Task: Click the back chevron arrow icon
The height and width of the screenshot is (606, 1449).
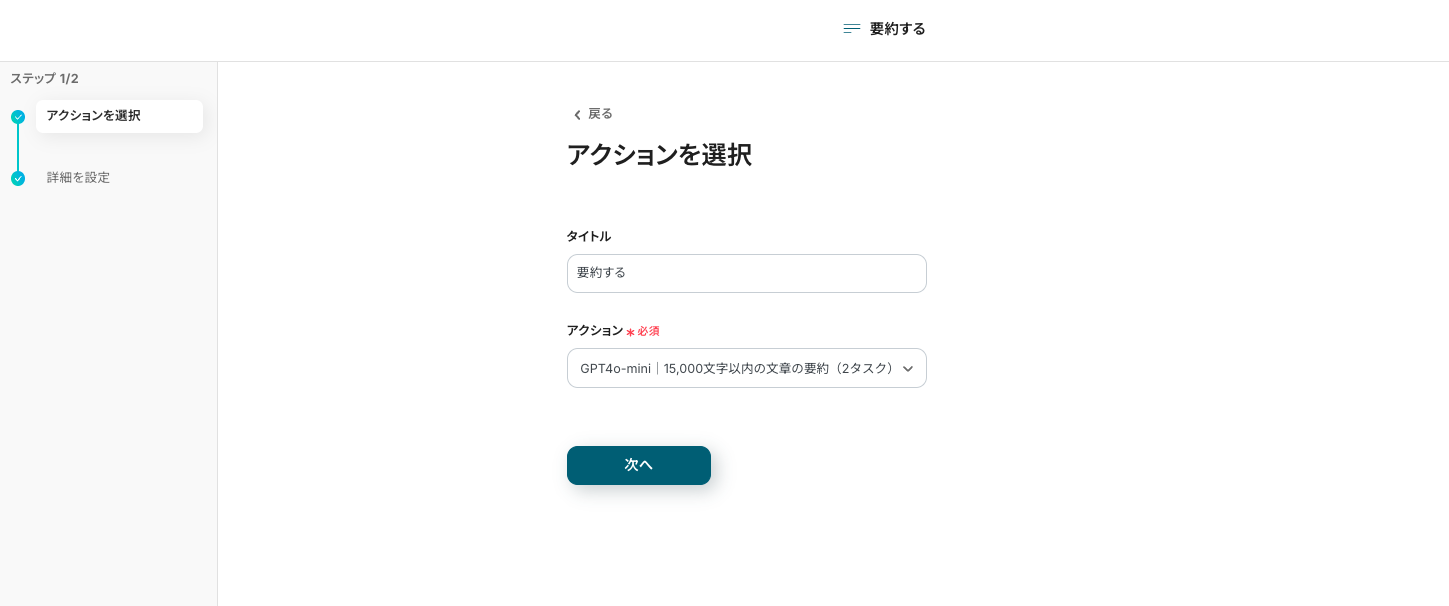Action: [x=577, y=115]
